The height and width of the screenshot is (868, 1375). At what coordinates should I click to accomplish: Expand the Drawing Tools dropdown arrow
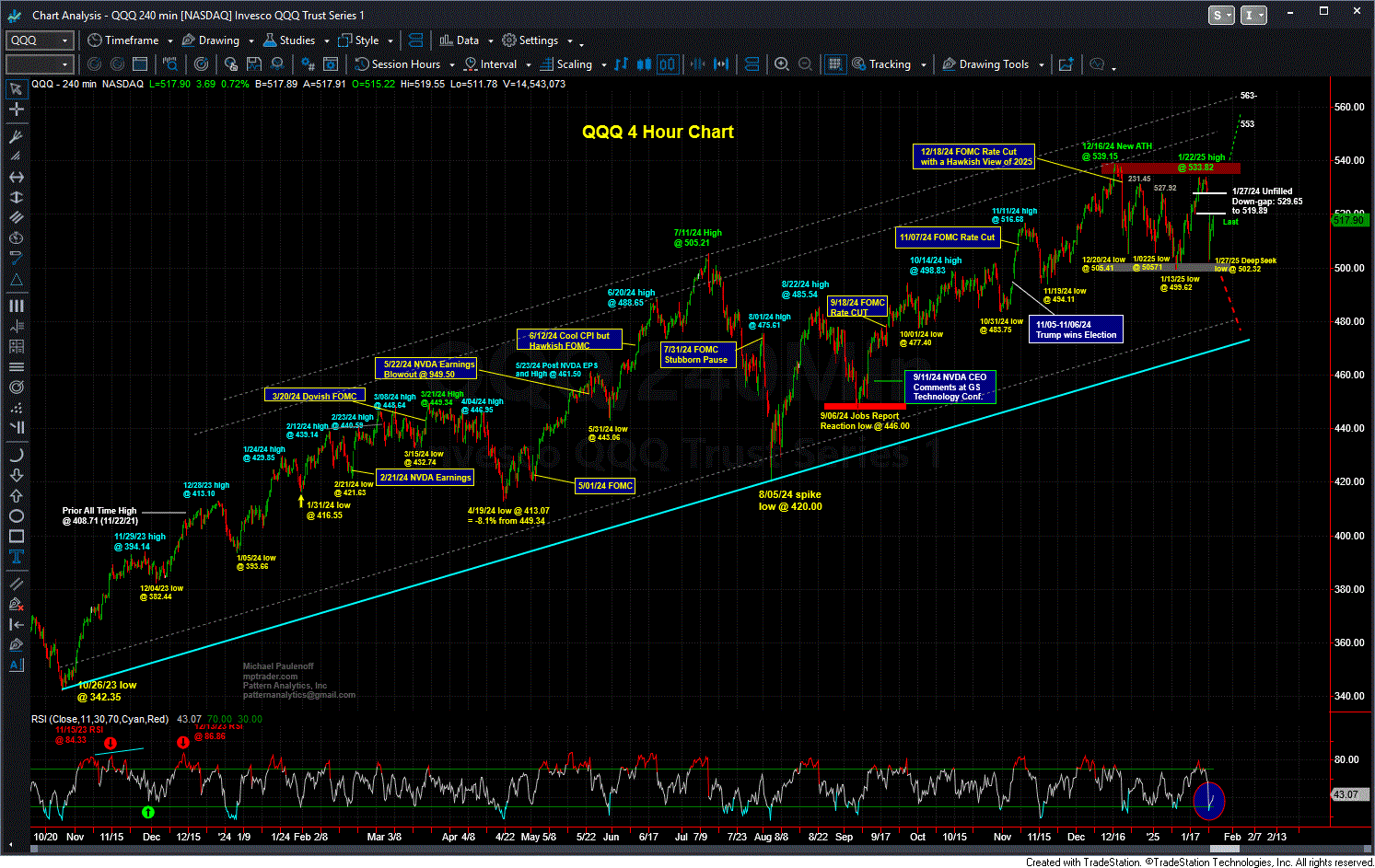pos(1041,65)
